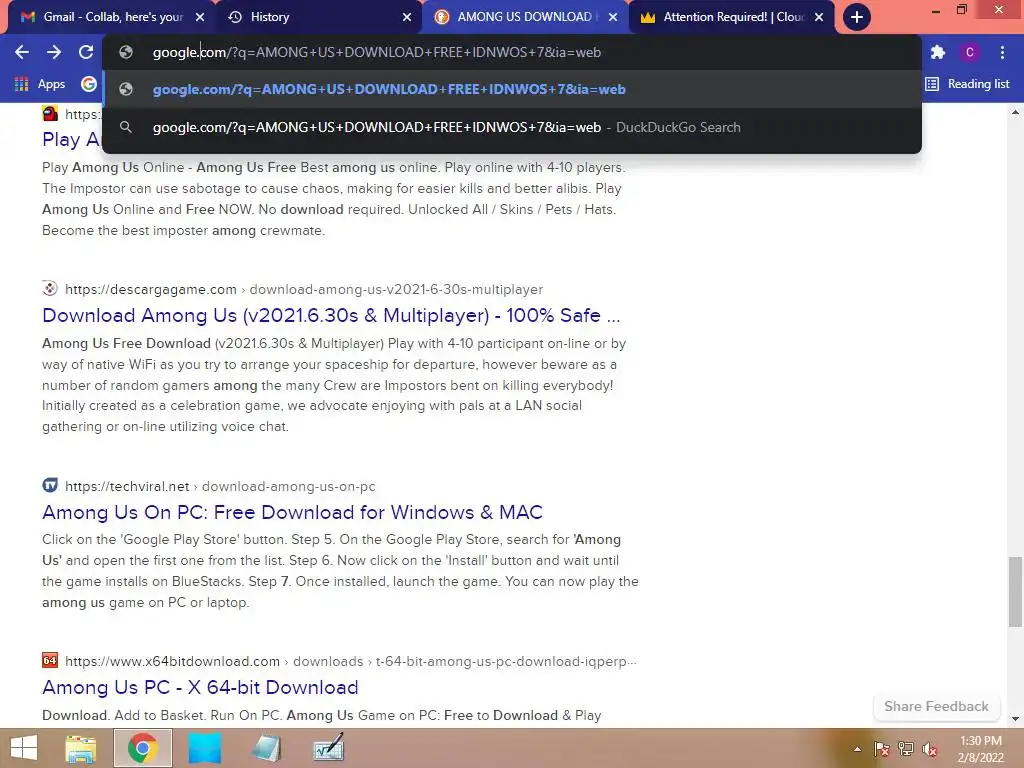Image resolution: width=1024 pixels, height=768 pixels.
Task: Open the purple C profile avatar
Action: coord(970,52)
